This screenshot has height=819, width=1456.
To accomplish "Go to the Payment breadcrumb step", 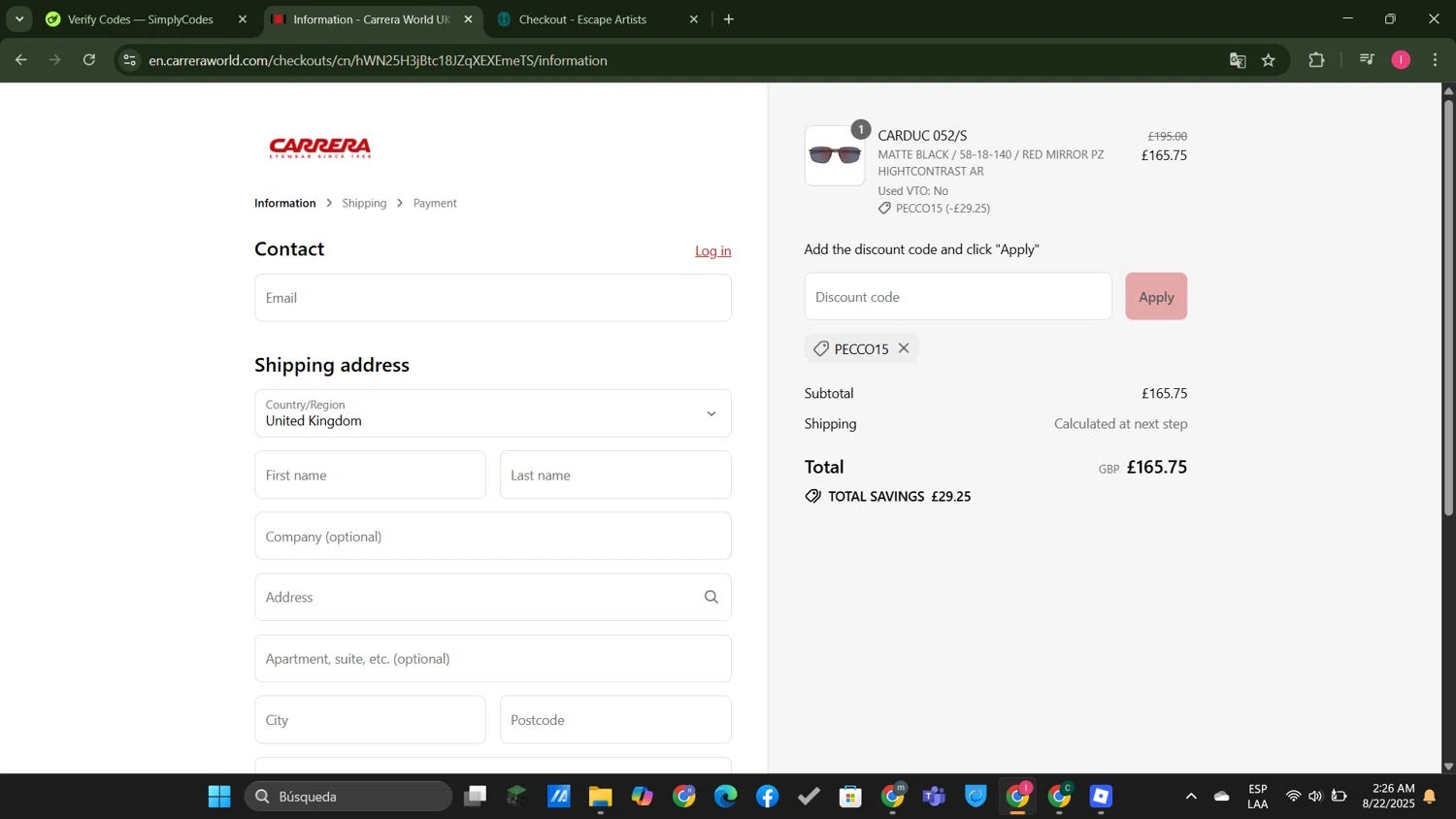I will [435, 203].
